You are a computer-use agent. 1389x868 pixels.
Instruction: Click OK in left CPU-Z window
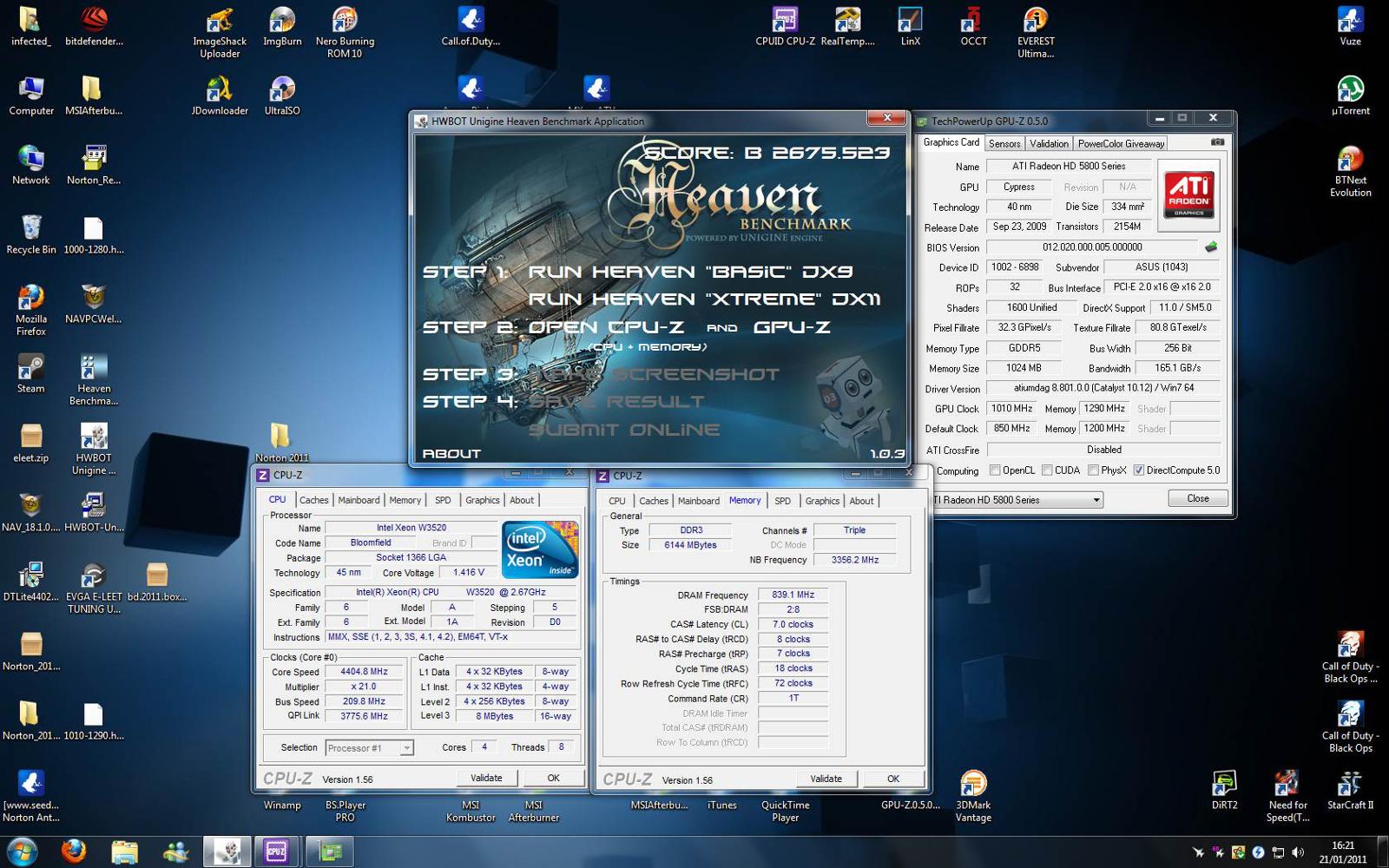[553, 778]
